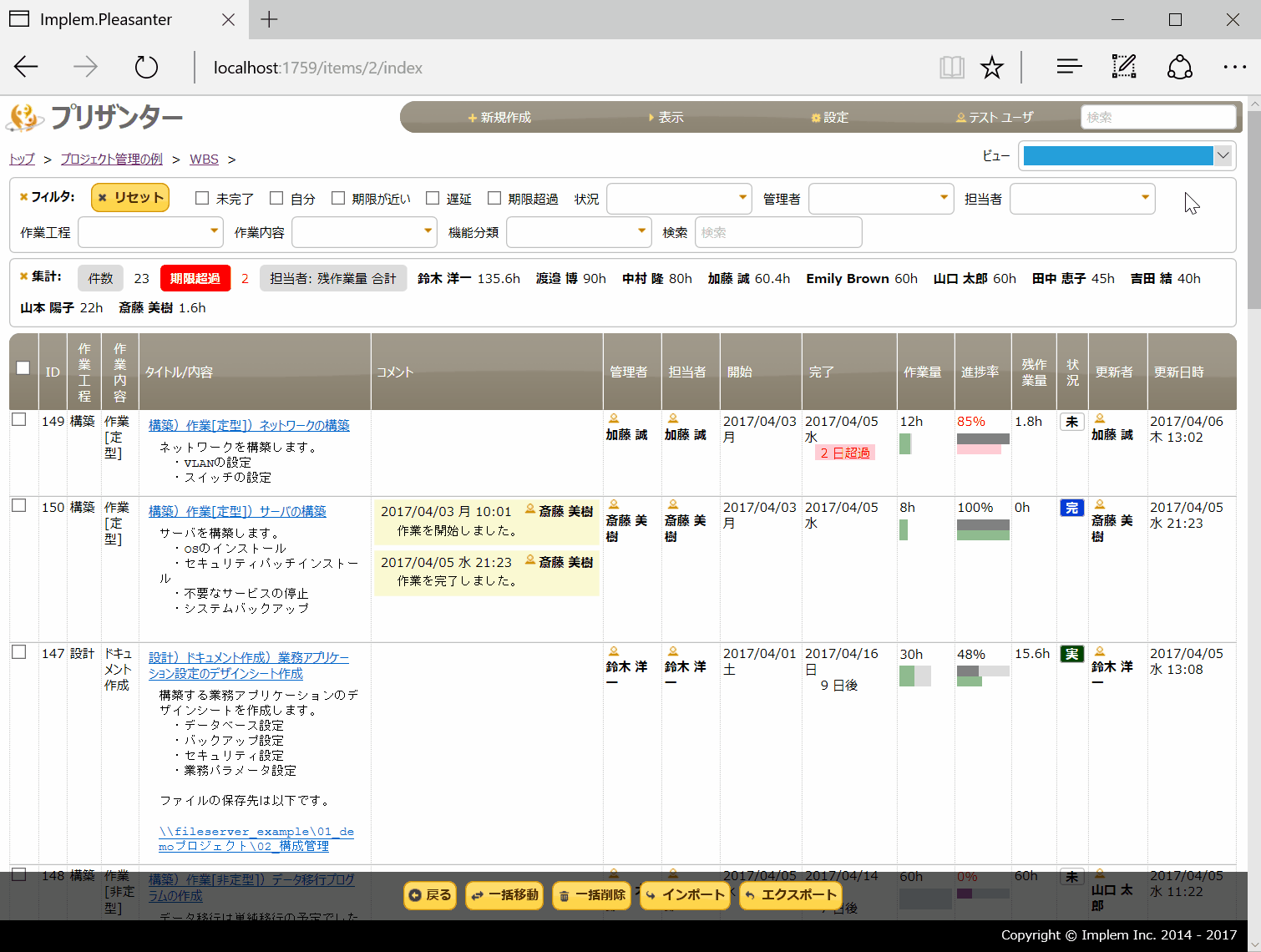Click the Pleasanter logo icon
Image resolution: width=1261 pixels, height=952 pixels.
[x=25, y=118]
